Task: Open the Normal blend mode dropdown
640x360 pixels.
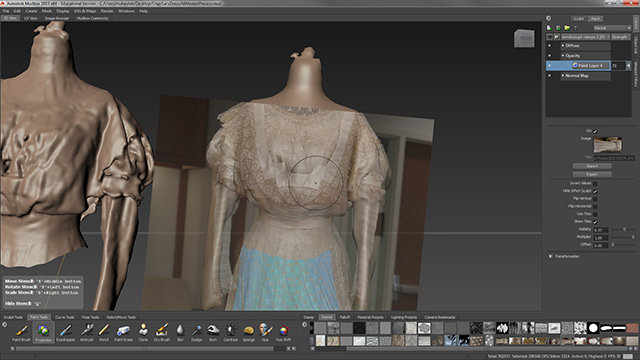Action: tap(612, 28)
